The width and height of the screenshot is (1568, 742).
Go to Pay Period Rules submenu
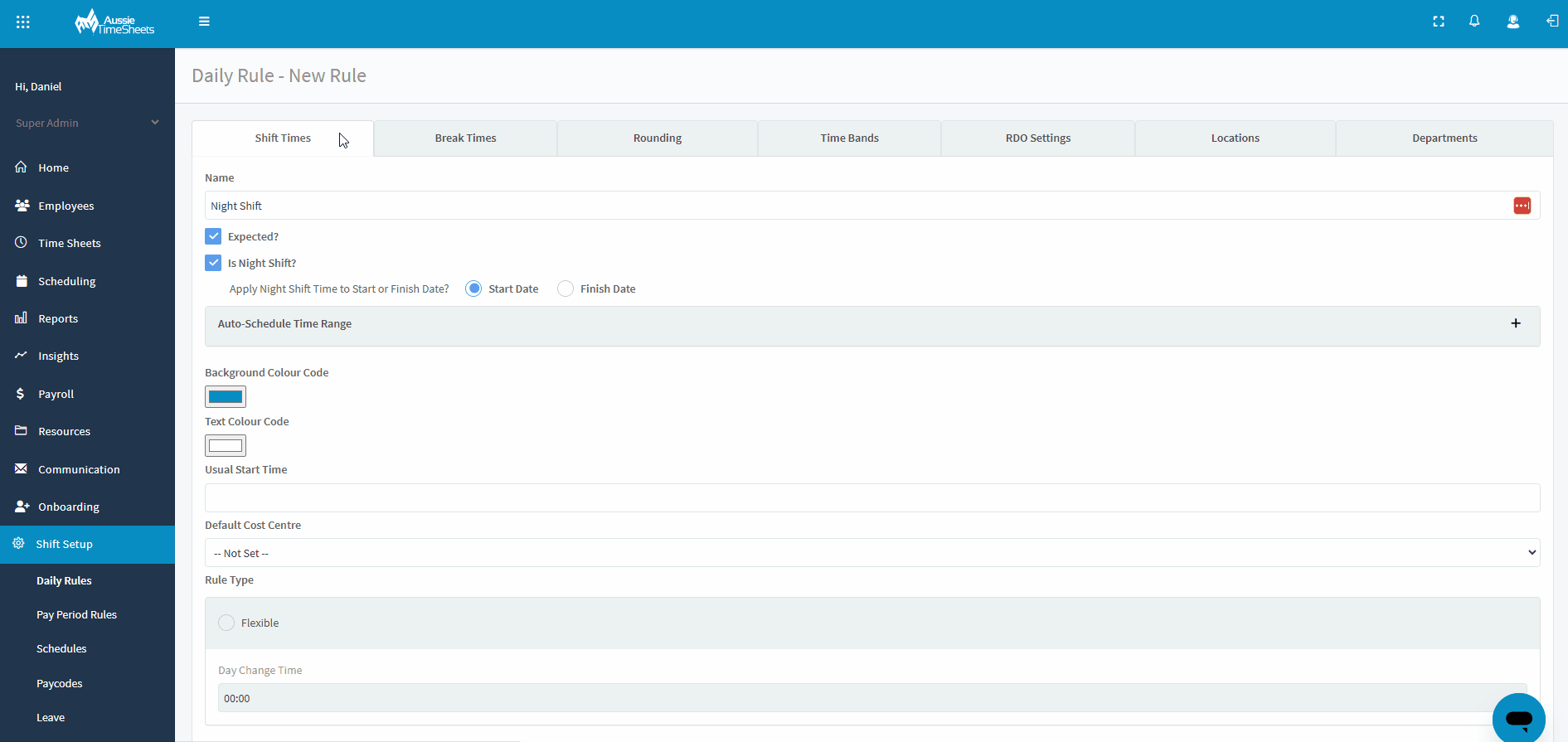click(x=76, y=614)
